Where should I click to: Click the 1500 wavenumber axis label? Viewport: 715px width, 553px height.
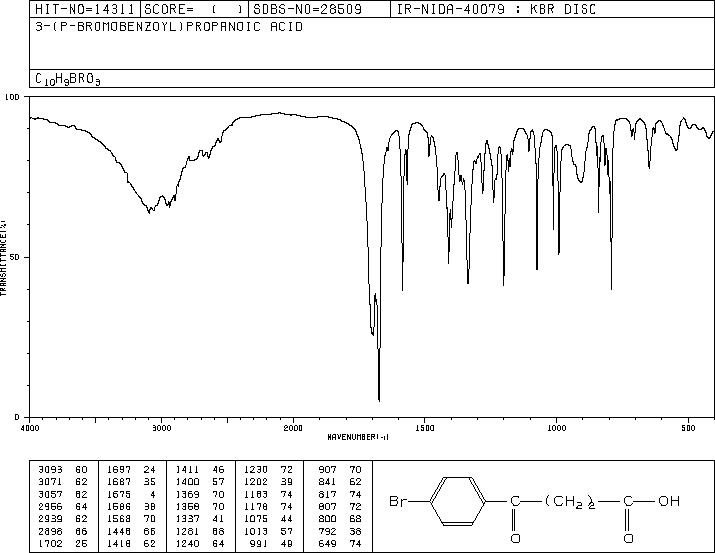(x=425, y=428)
